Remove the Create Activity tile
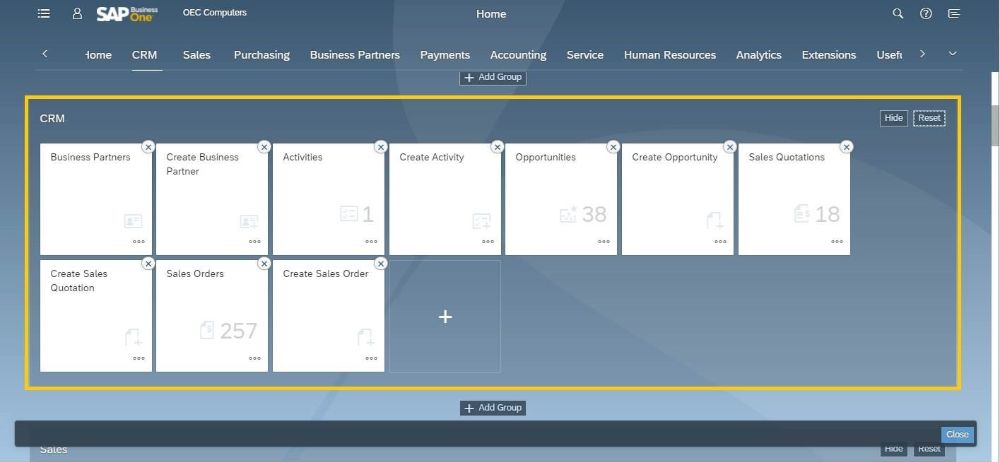This screenshot has width=1000, height=462. [497, 147]
